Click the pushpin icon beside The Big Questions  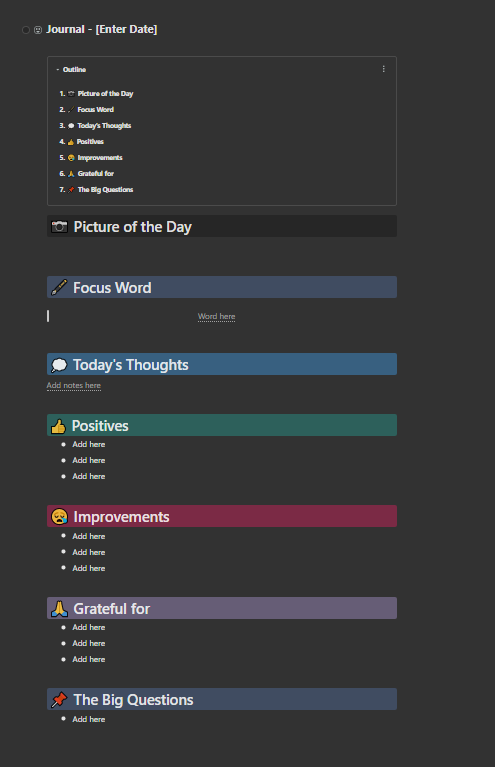click(x=59, y=700)
